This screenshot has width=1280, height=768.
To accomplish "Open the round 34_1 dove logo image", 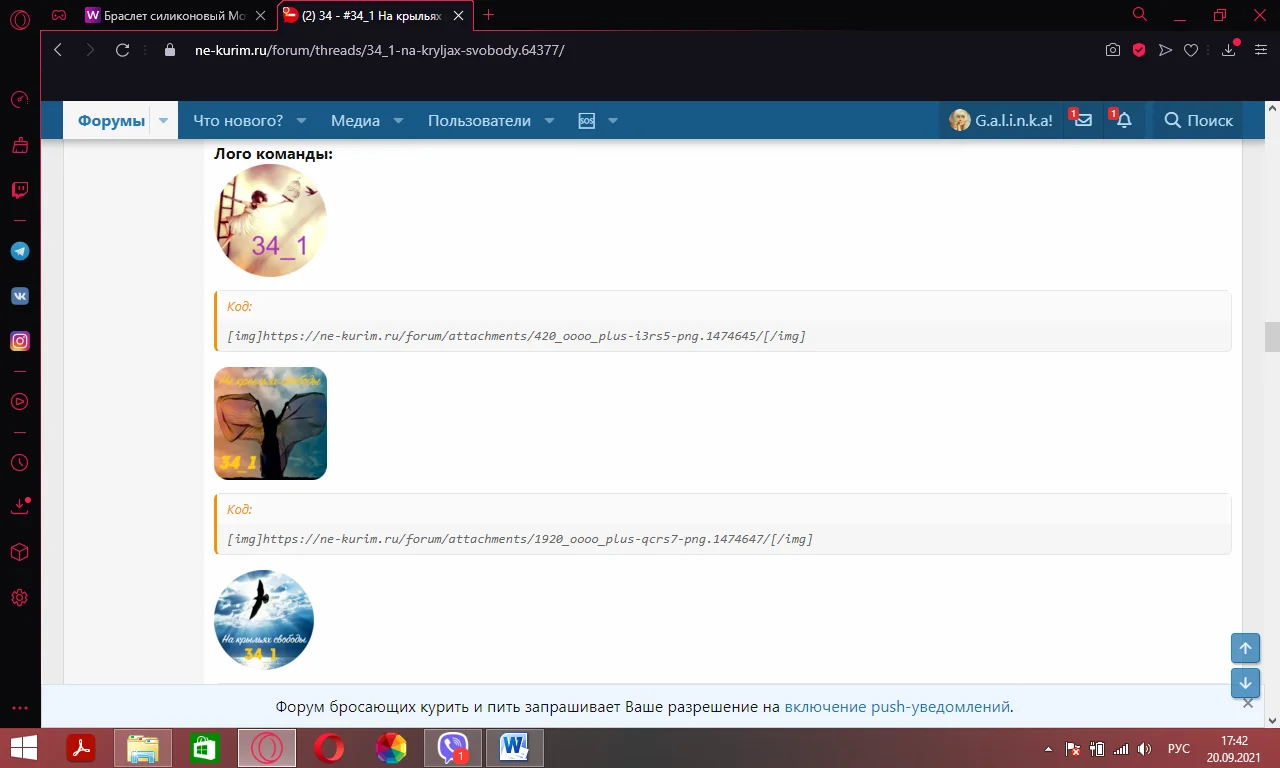I will point(270,220).
